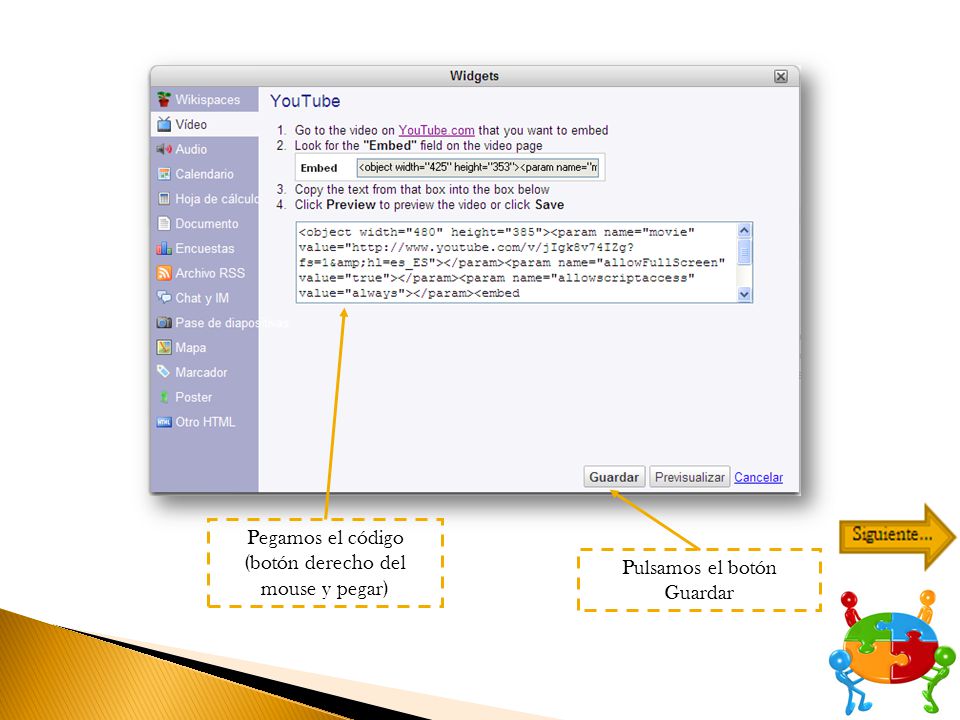Image resolution: width=960 pixels, height=720 pixels.
Task: Click the Archivo RSS feed icon
Action: click(163, 273)
